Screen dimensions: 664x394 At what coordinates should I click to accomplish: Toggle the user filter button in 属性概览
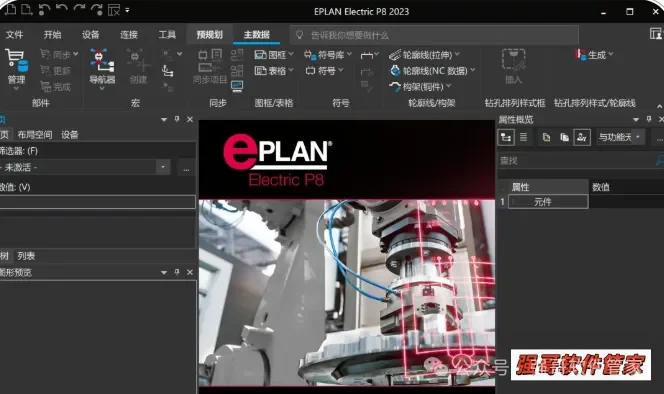582,137
